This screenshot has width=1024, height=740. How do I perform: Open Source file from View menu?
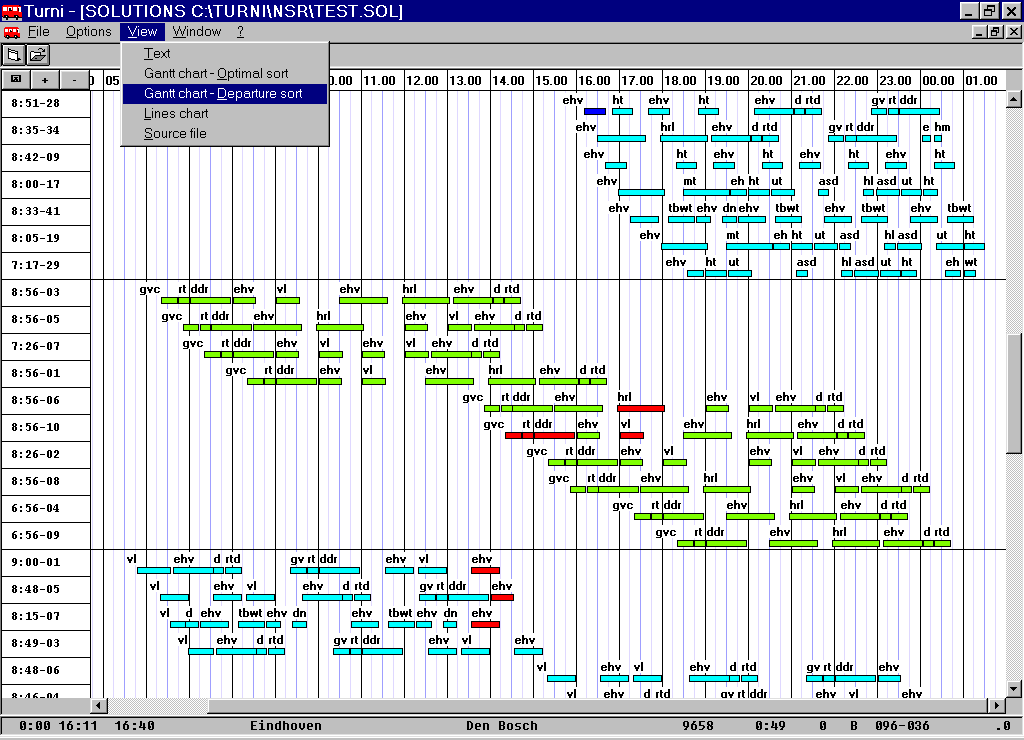(175, 133)
